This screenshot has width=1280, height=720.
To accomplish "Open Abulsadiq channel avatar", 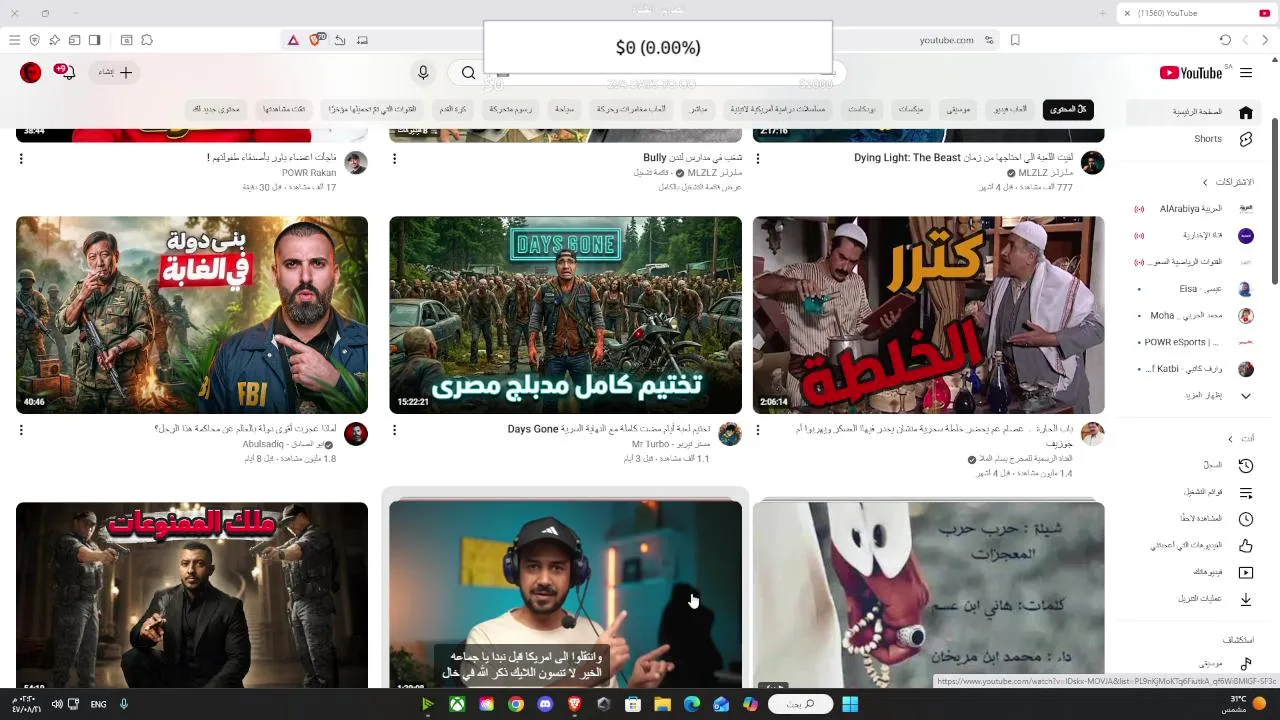I will click(356, 434).
